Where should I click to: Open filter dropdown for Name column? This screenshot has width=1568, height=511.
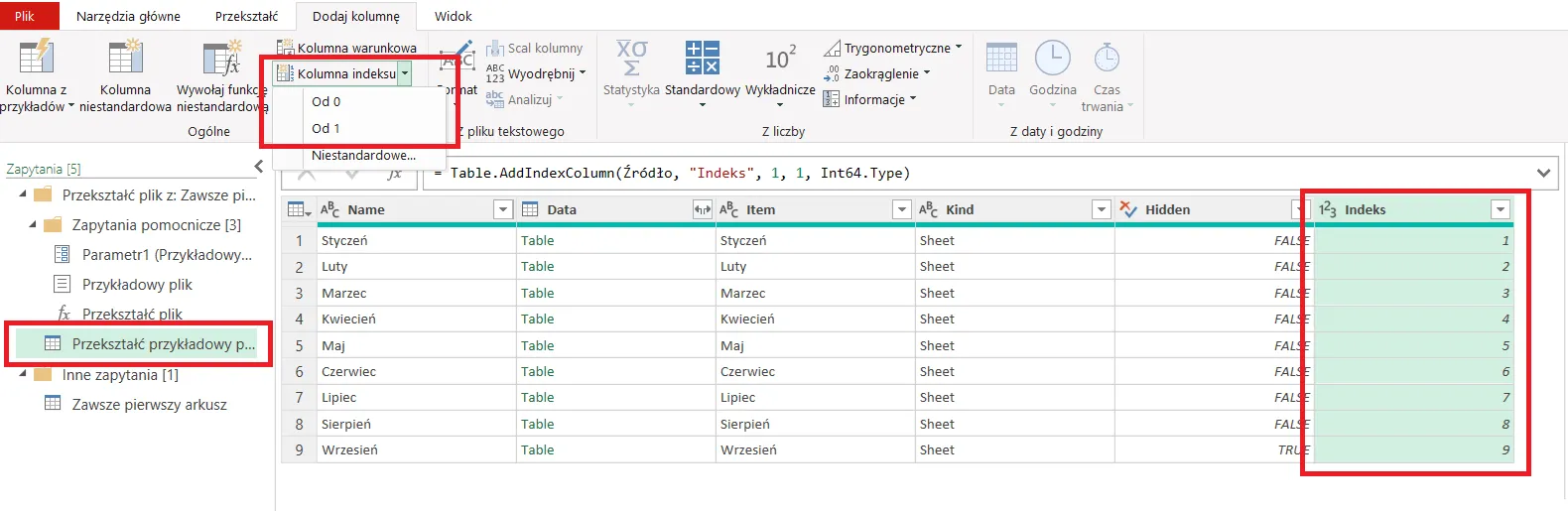point(503,209)
